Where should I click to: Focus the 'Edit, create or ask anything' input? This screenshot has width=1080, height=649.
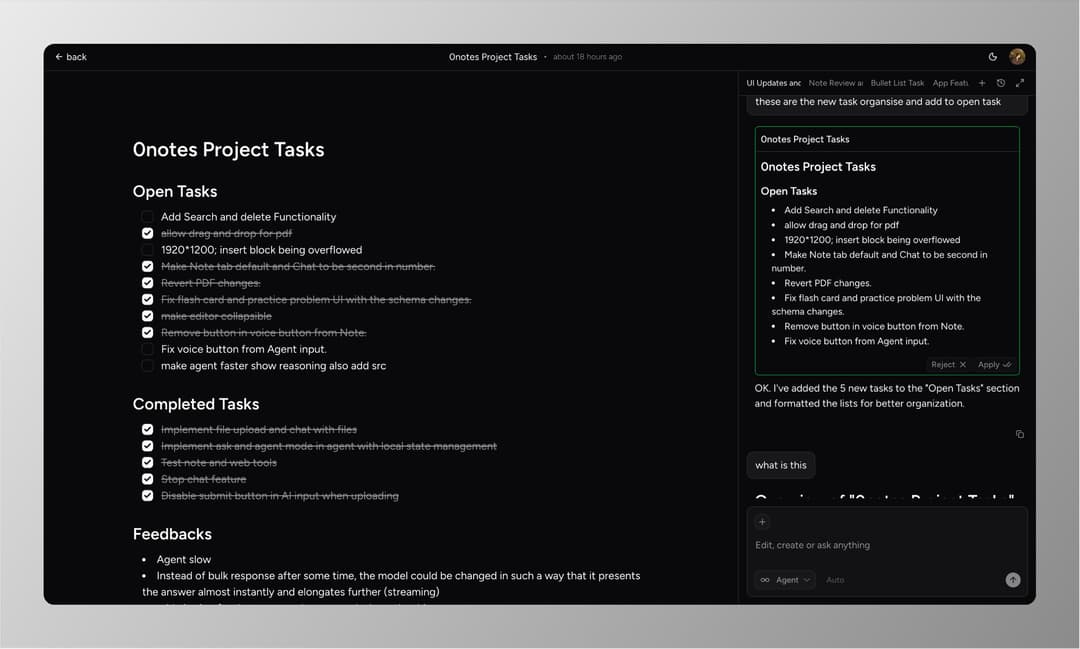click(880, 545)
